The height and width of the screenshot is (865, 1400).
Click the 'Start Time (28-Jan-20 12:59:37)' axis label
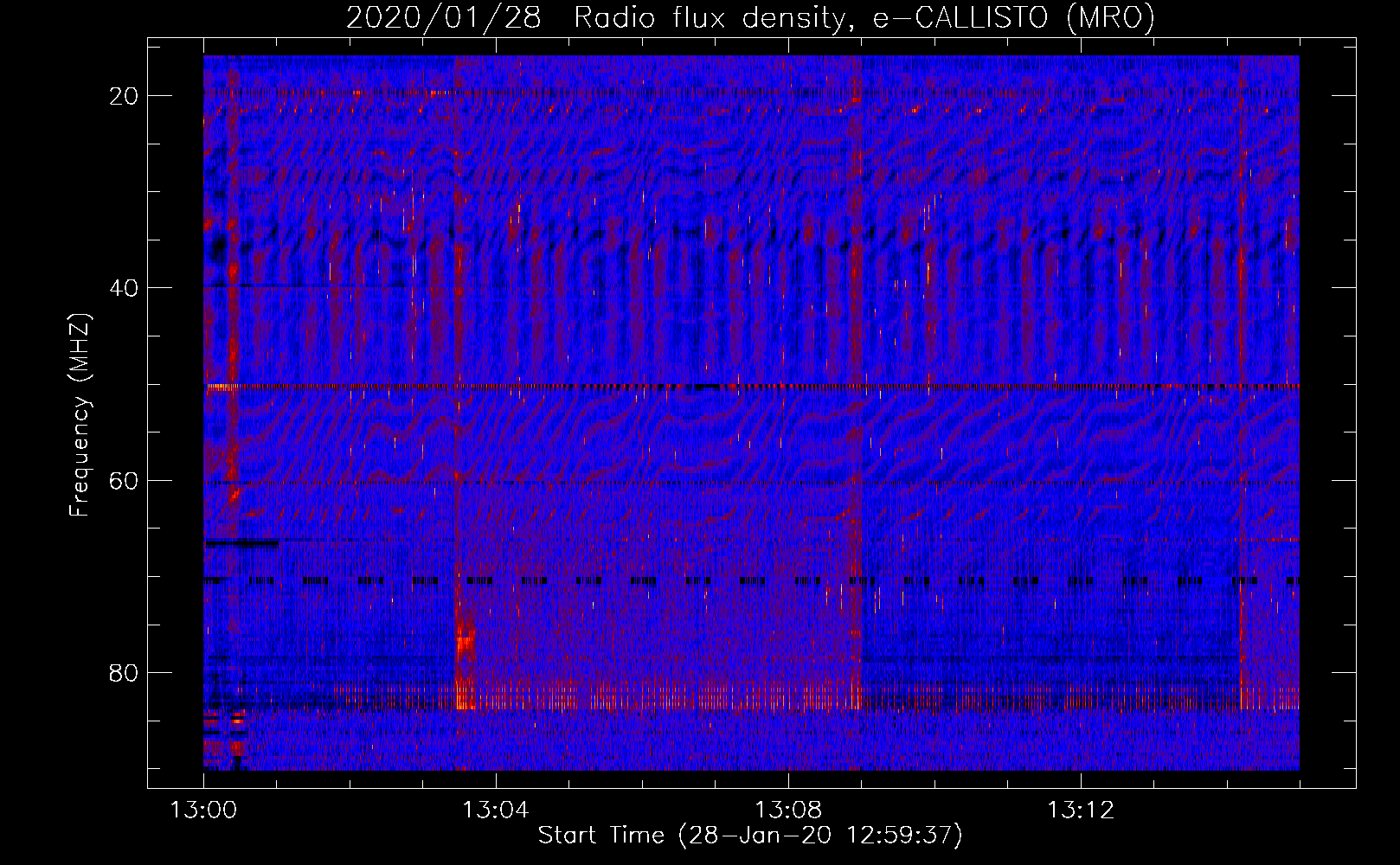pyautogui.click(x=750, y=836)
